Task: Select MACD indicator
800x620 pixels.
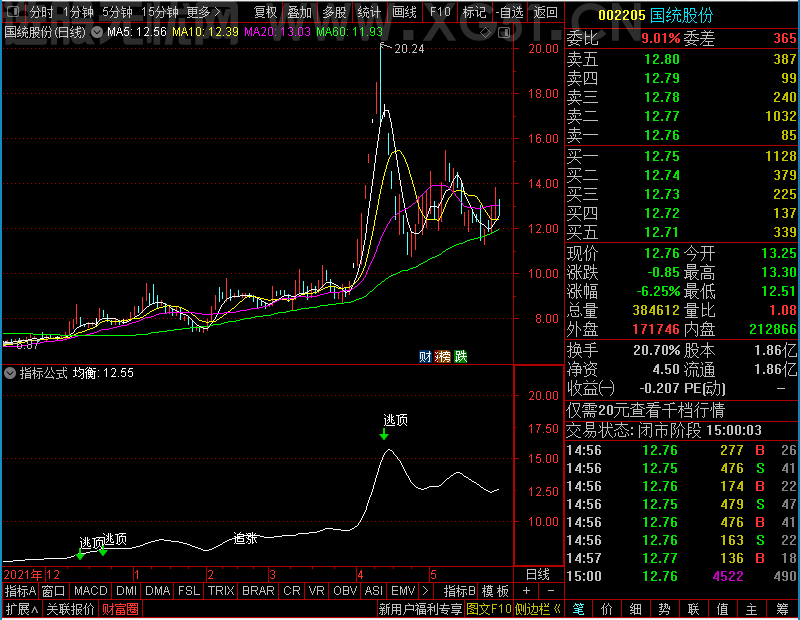Action: 90,591
